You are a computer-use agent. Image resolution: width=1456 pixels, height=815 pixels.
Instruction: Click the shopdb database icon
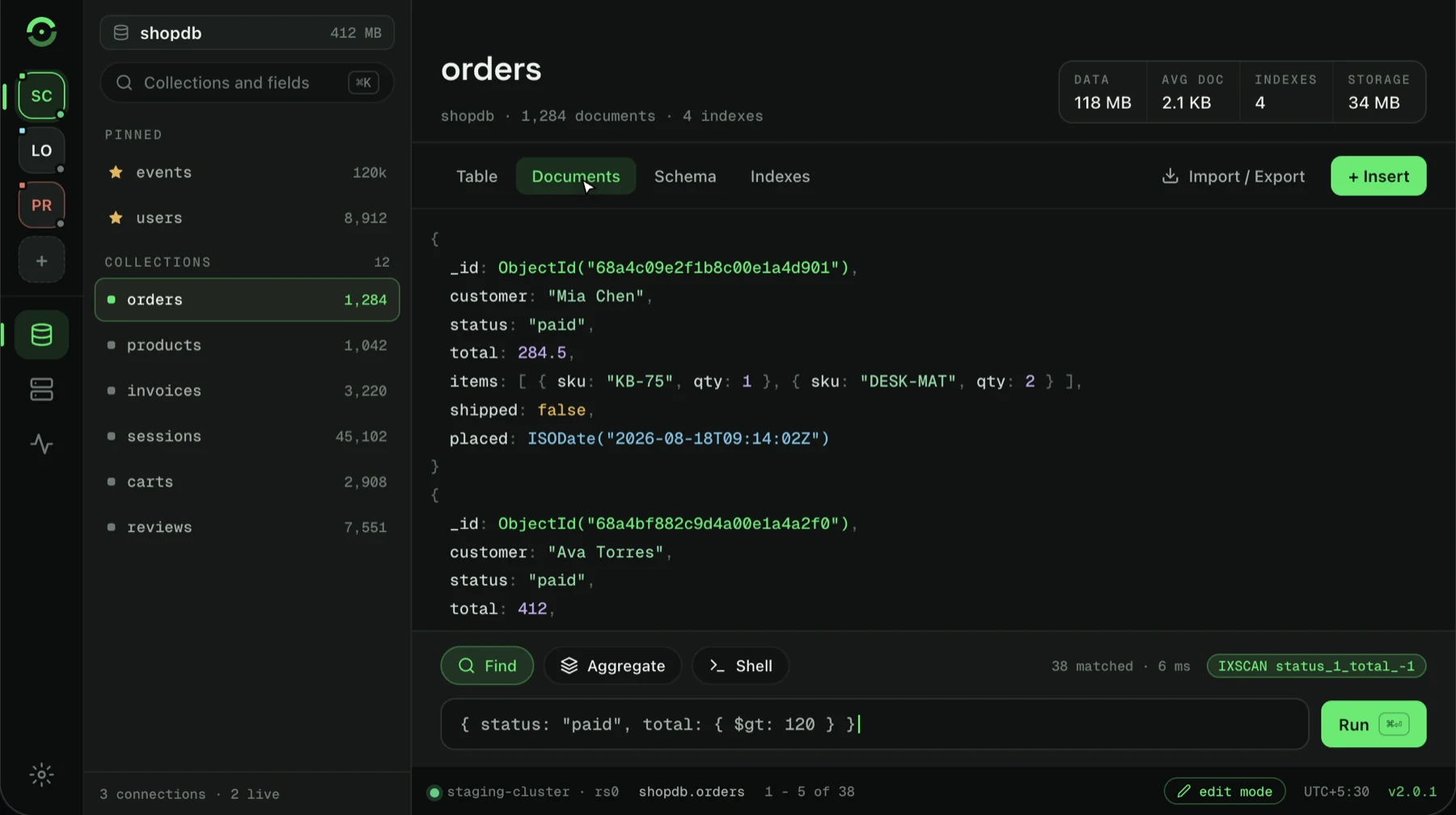(x=121, y=32)
